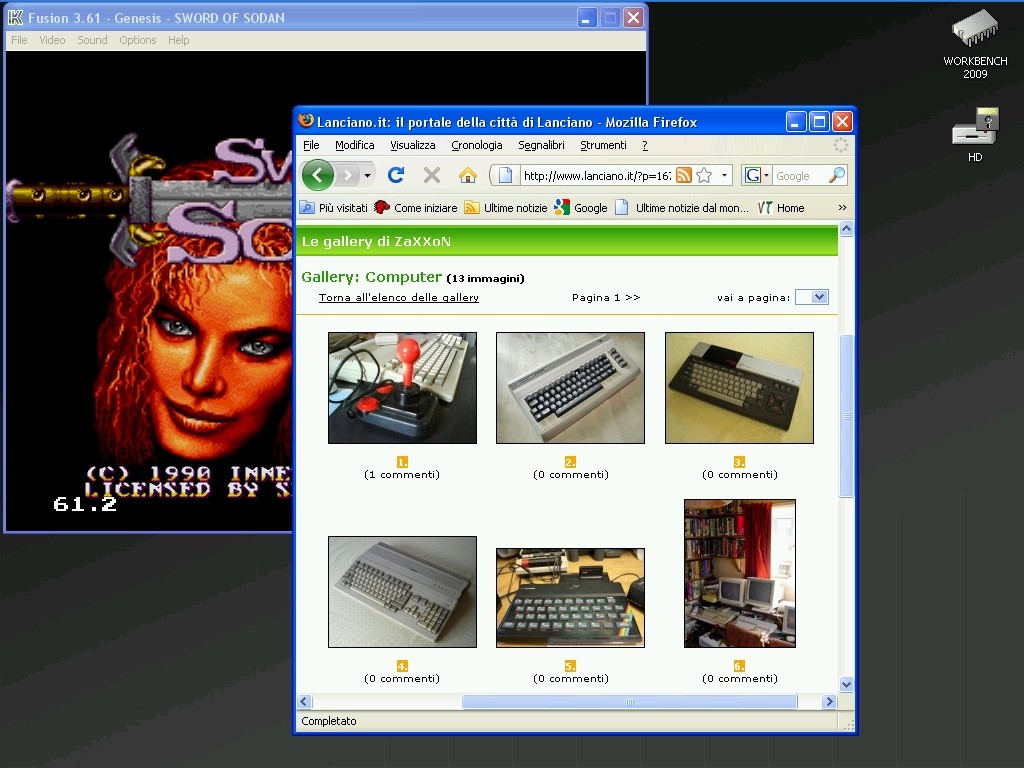Open Più visitati bookmarks folder
Image resolution: width=1024 pixels, height=768 pixels.
pyautogui.click(x=334, y=208)
